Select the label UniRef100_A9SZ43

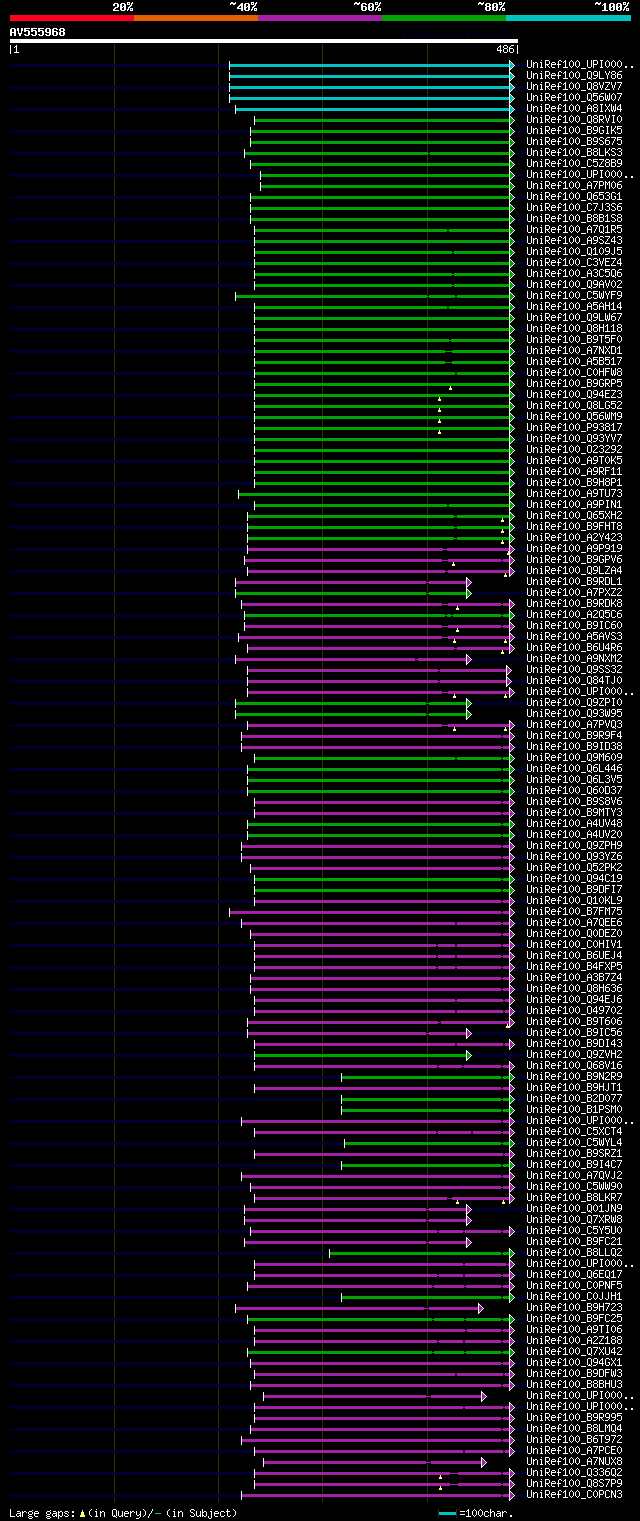point(574,240)
